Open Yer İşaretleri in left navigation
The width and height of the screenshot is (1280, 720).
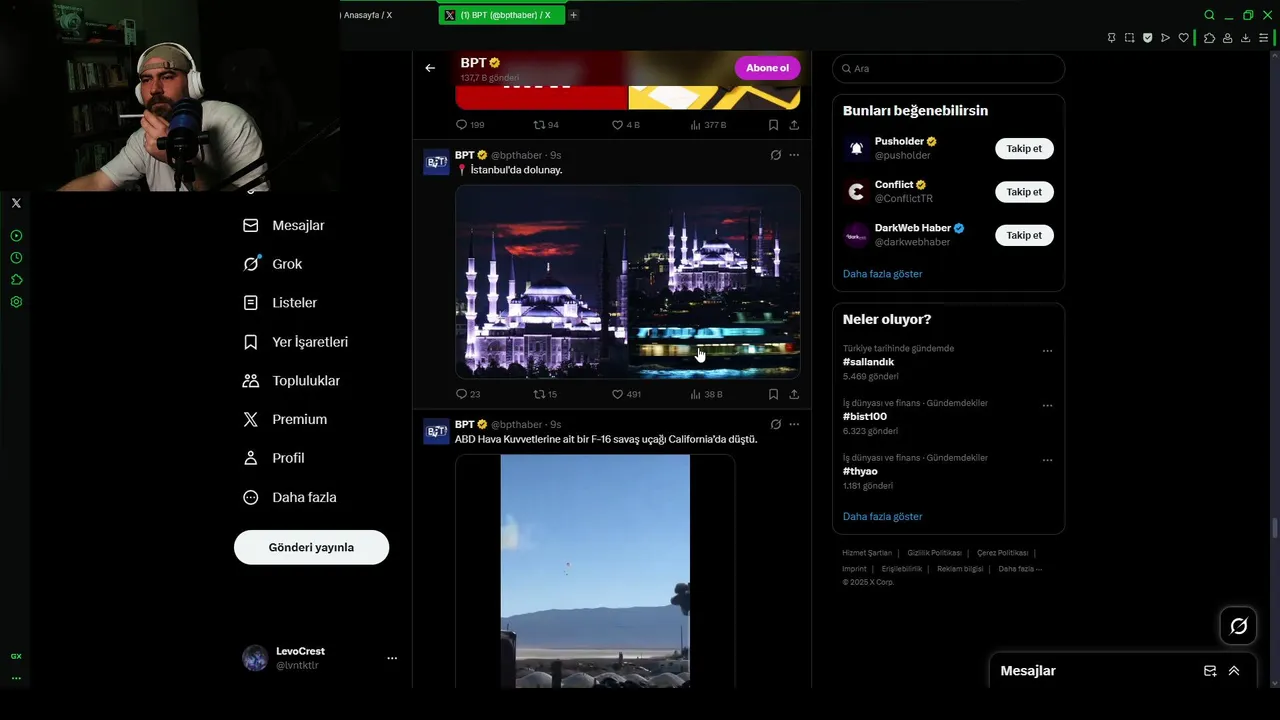295,342
